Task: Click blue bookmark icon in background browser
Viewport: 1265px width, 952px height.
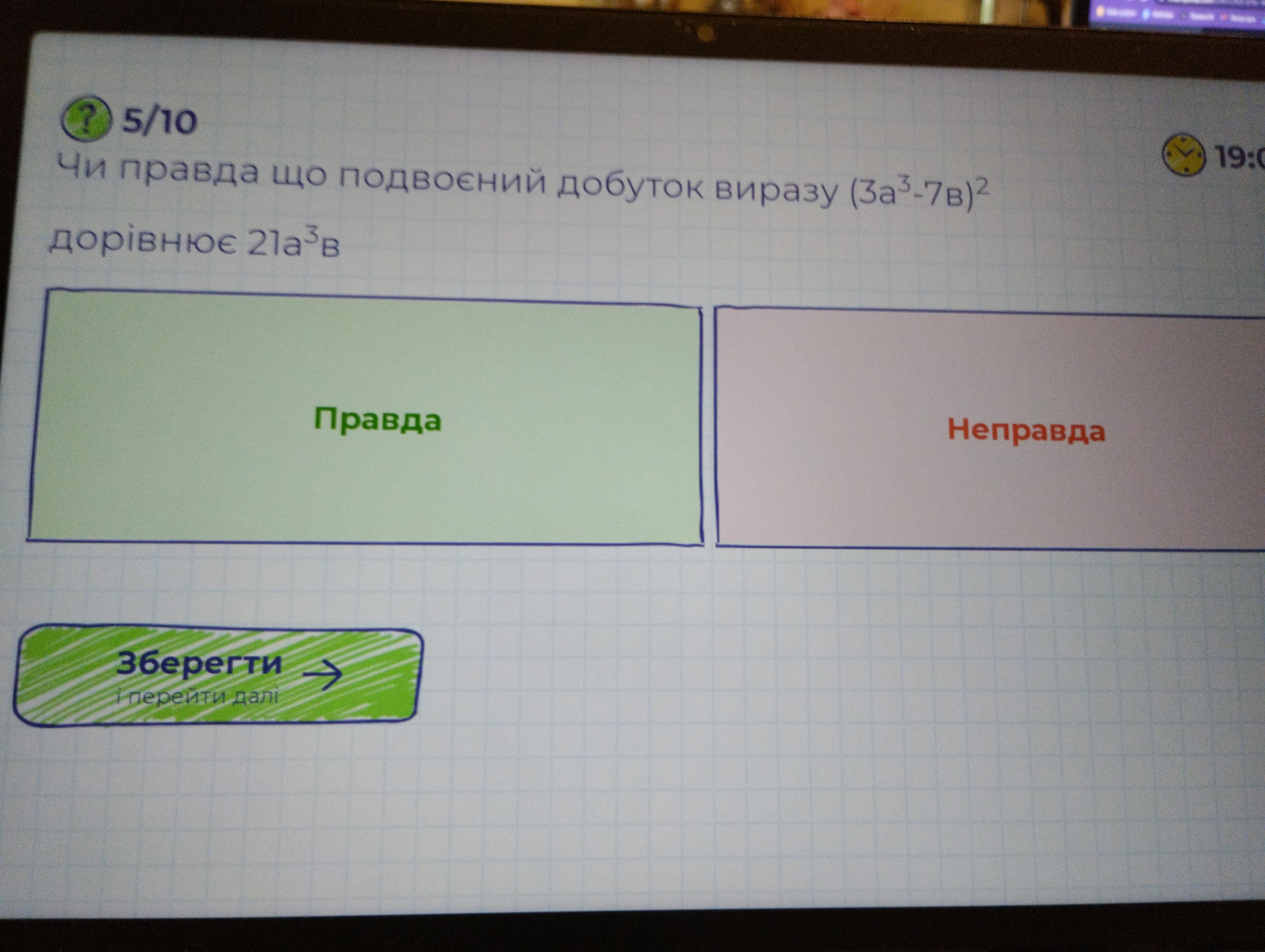Action: [x=1146, y=14]
